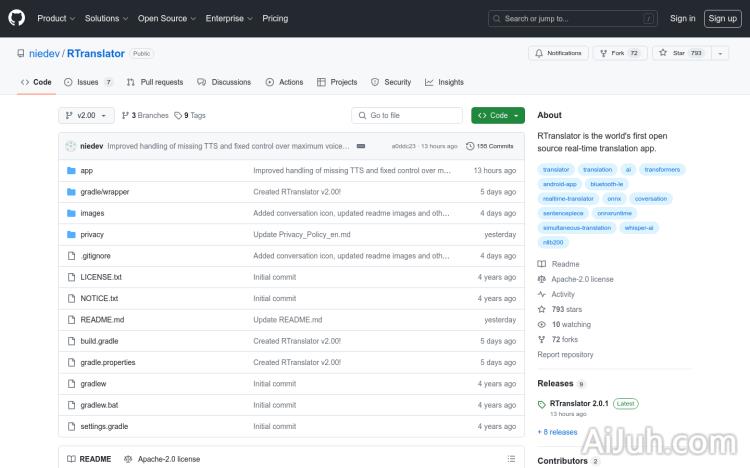Click the Go to file input

407,116
